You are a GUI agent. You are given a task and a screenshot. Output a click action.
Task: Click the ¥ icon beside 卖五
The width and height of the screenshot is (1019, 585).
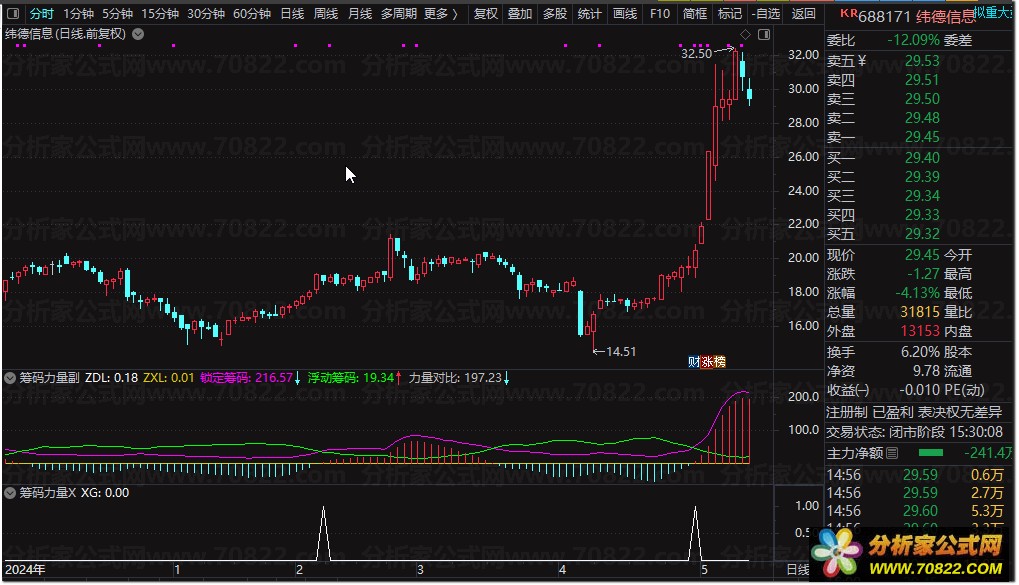[862, 61]
